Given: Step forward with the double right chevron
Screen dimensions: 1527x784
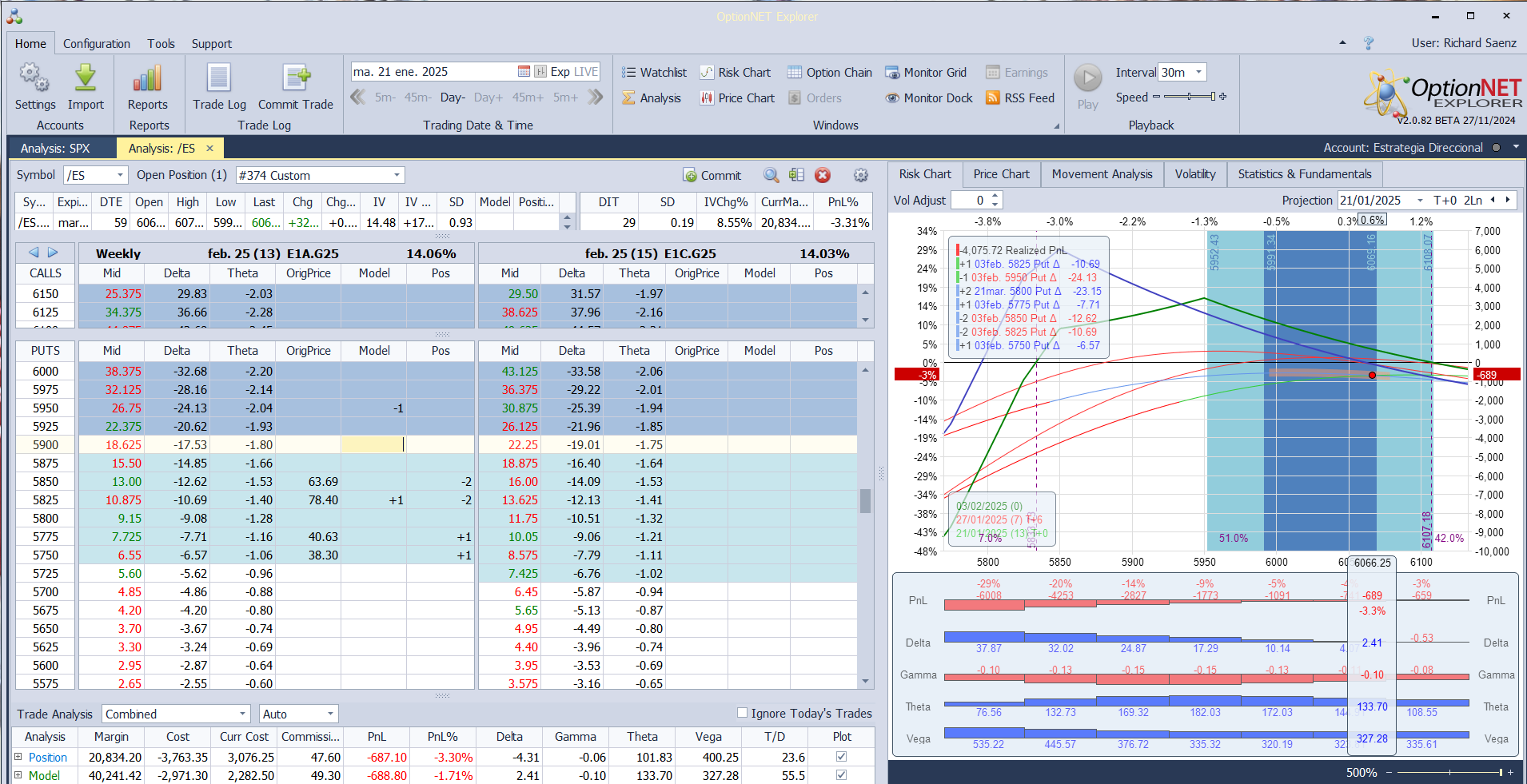Looking at the screenshot, I should coord(595,98).
